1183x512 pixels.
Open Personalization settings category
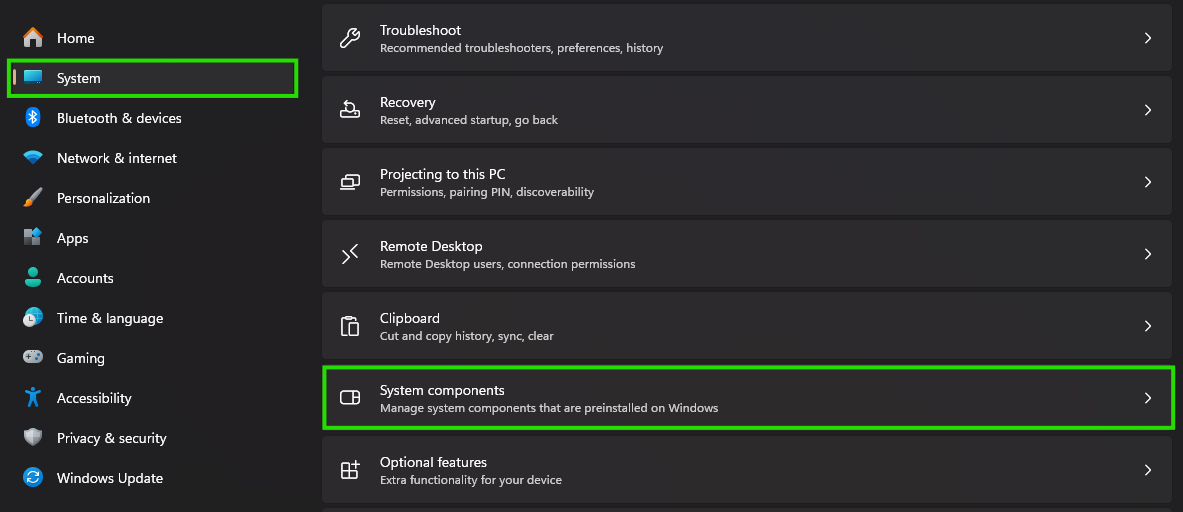click(x=103, y=198)
